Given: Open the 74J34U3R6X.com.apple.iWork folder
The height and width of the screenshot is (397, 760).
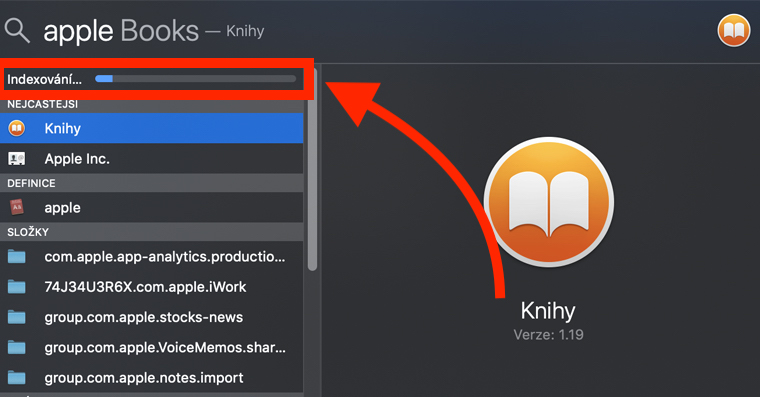Looking at the screenshot, I should pyautogui.click(x=152, y=287).
